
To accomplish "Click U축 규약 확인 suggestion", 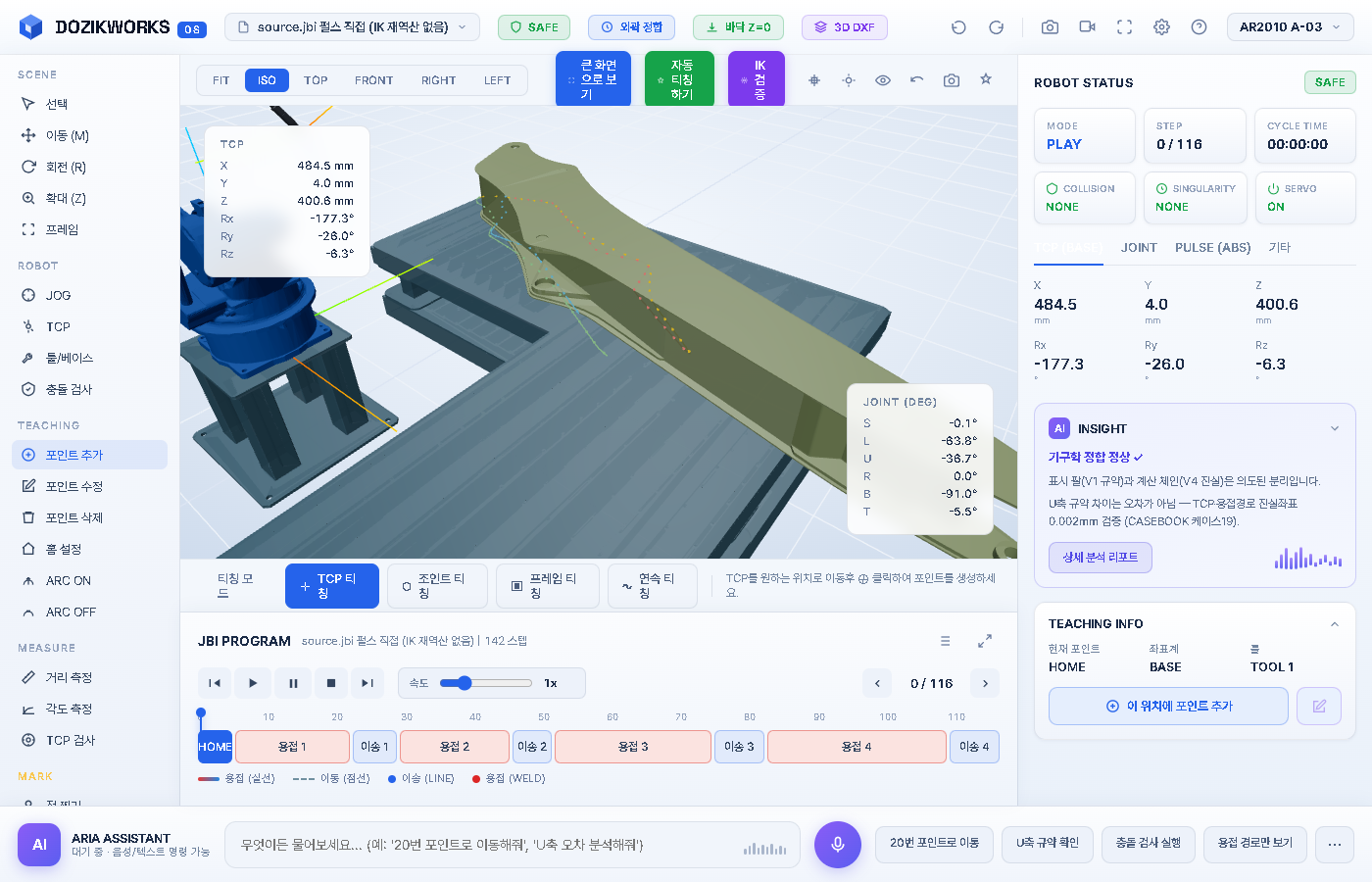I will pyautogui.click(x=1048, y=844).
